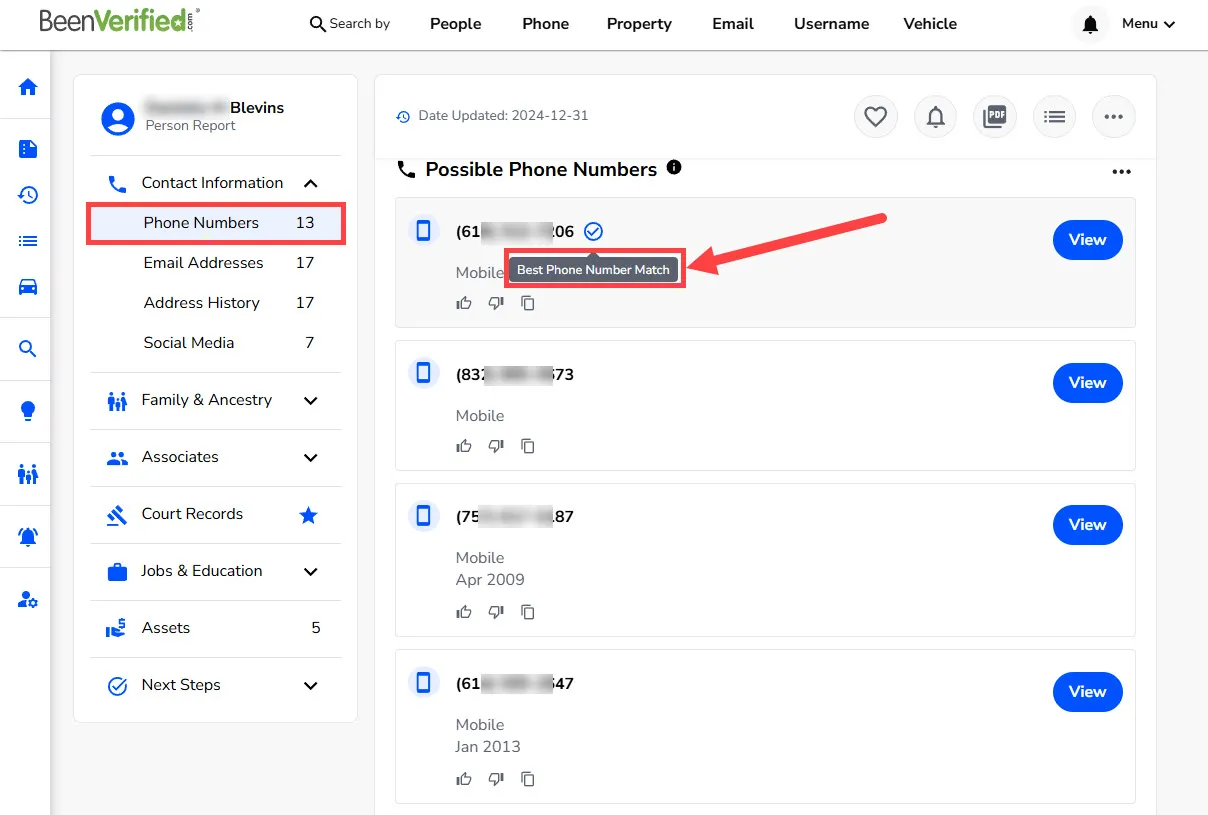Thumbs down the (83x) mobile number

(x=495, y=446)
